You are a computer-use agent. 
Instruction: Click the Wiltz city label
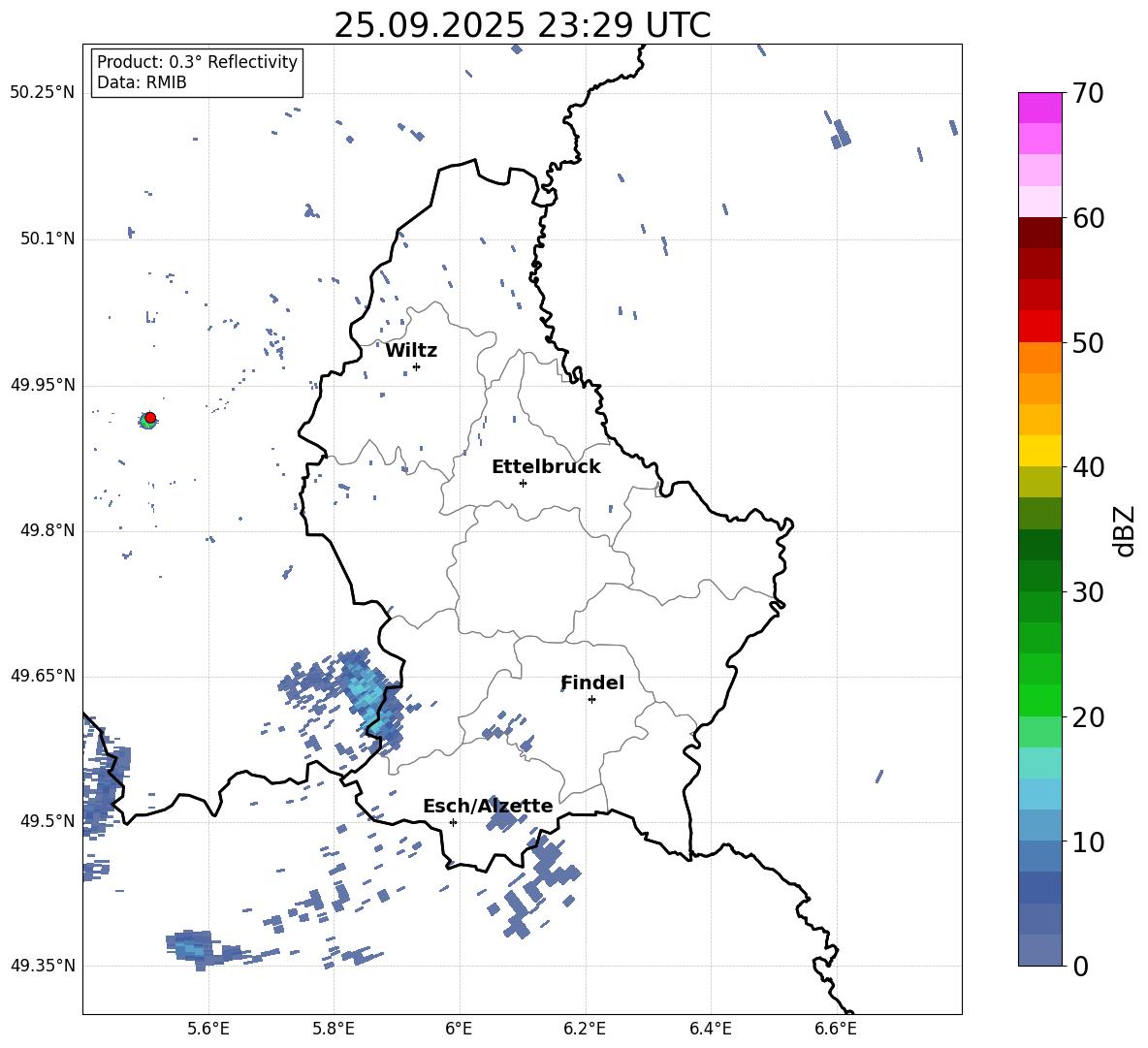coord(411,351)
